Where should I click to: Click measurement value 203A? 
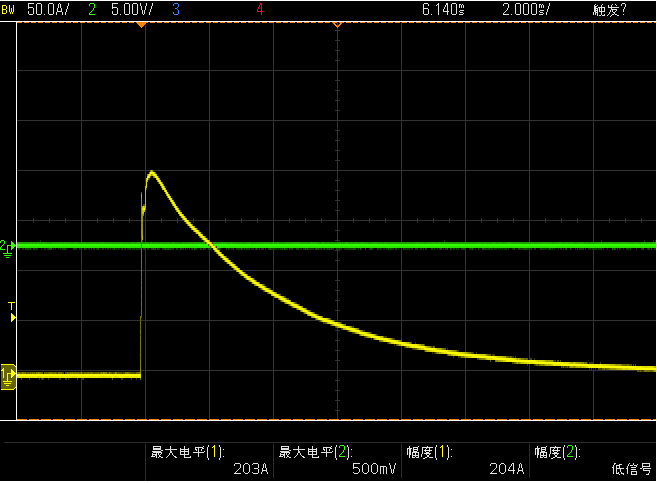(x=251, y=469)
